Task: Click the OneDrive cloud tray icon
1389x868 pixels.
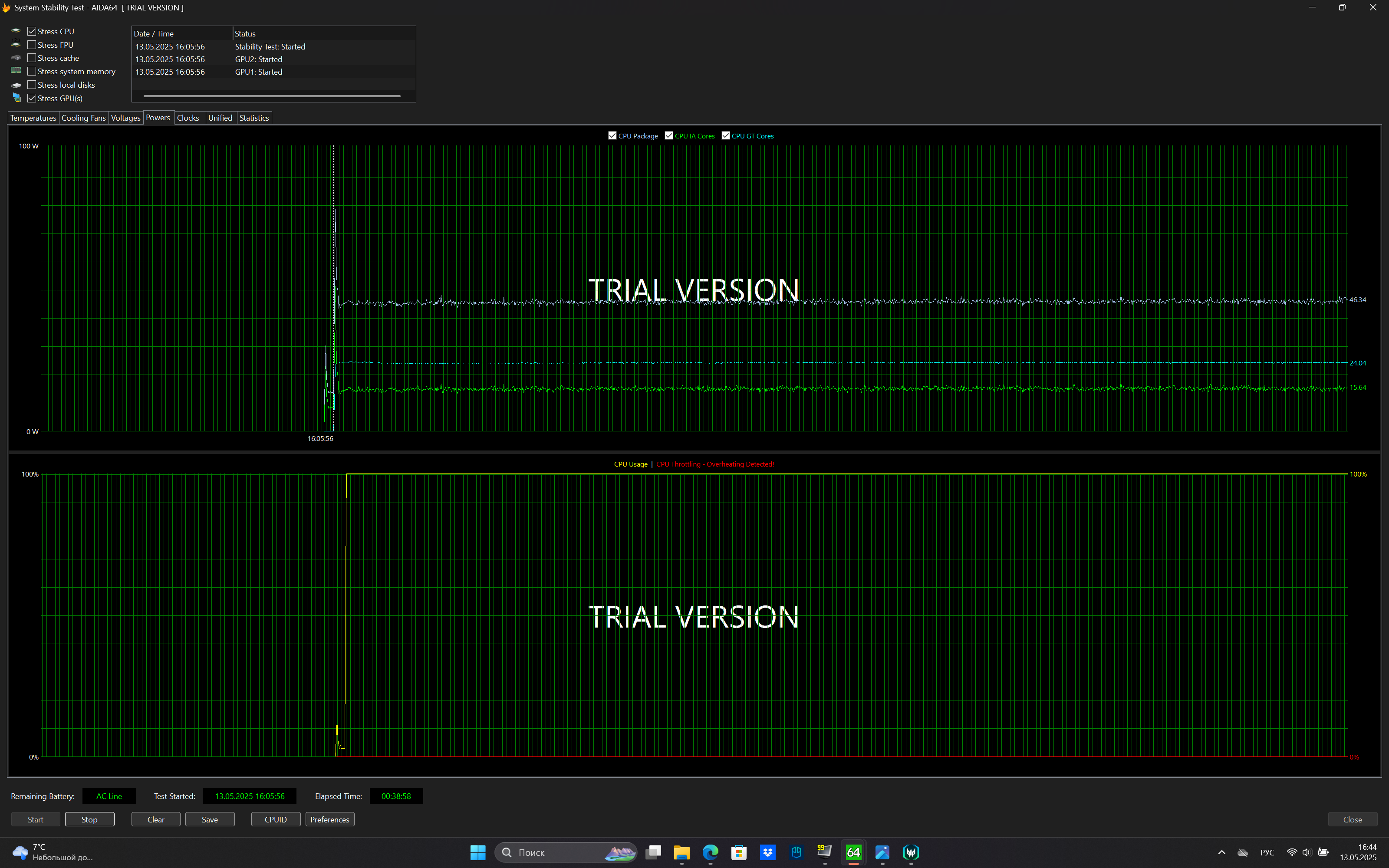Action: [x=1243, y=852]
